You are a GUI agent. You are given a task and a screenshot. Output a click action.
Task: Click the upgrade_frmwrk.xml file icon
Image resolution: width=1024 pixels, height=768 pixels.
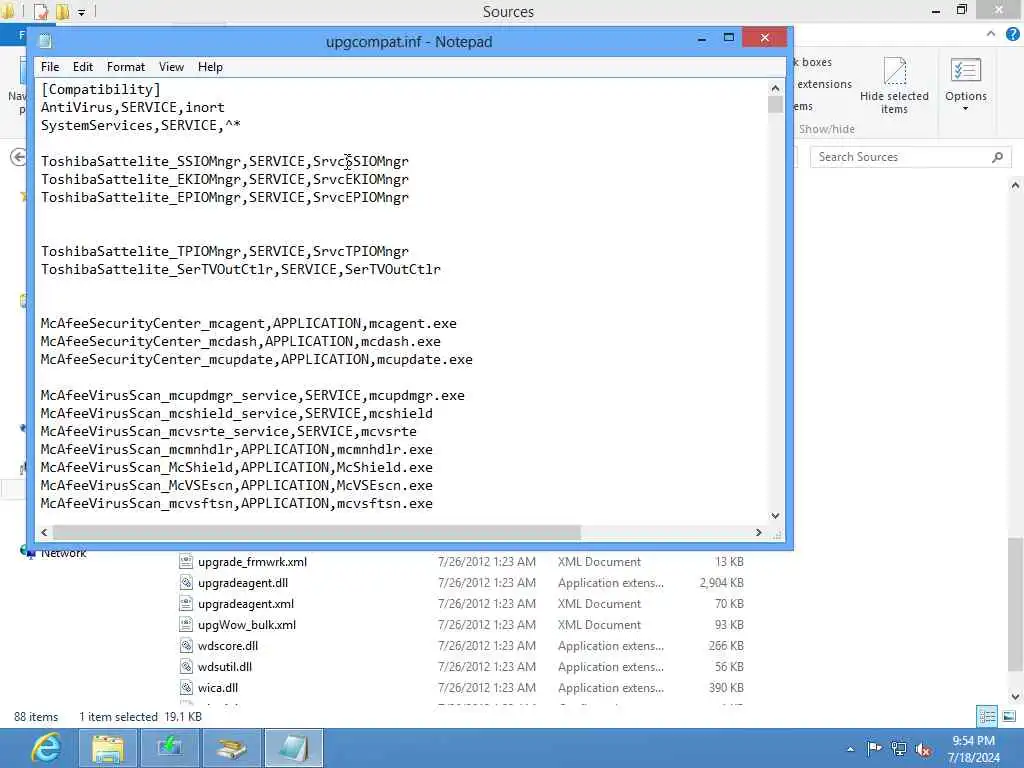click(186, 561)
